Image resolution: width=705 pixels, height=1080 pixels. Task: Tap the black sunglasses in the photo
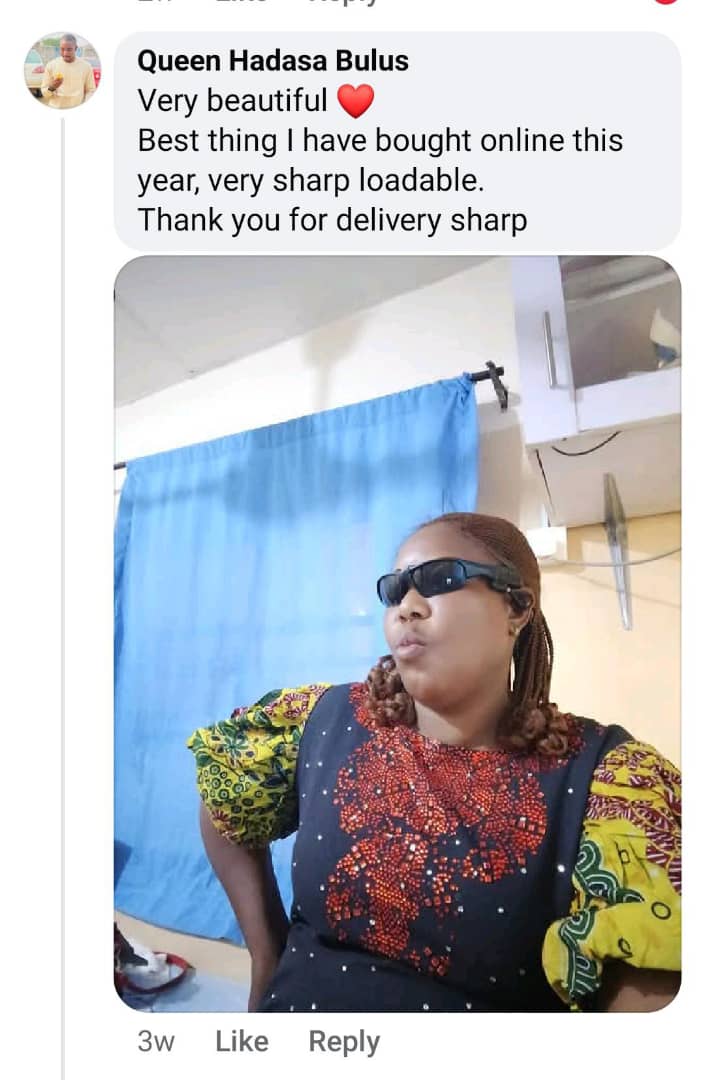pos(448,580)
